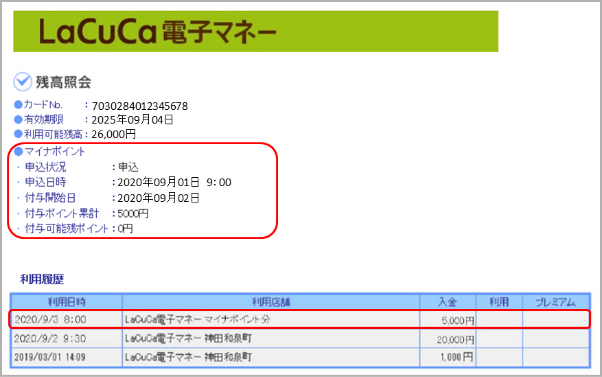
Task: Click the blue bullet beside 利用可能残高
Action: tap(18, 134)
